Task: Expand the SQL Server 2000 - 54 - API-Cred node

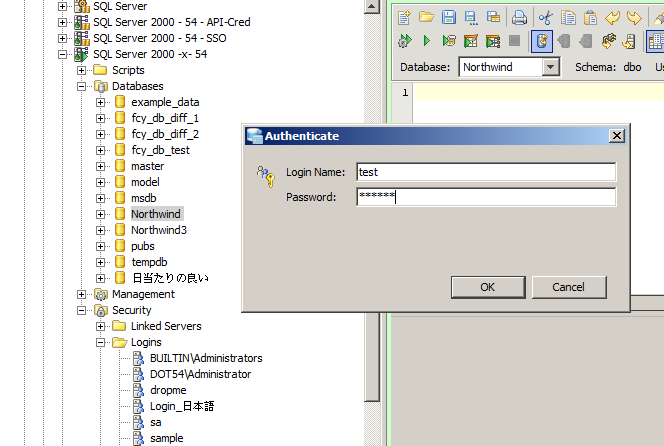Action: 62,22
